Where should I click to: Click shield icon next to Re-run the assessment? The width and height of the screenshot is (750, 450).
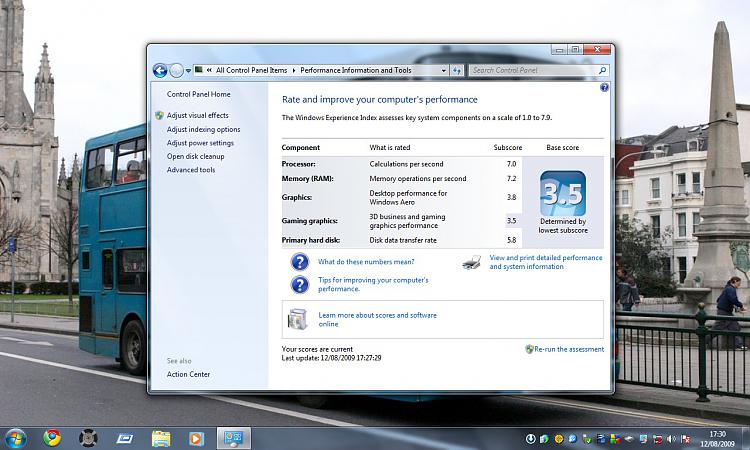(529, 349)
